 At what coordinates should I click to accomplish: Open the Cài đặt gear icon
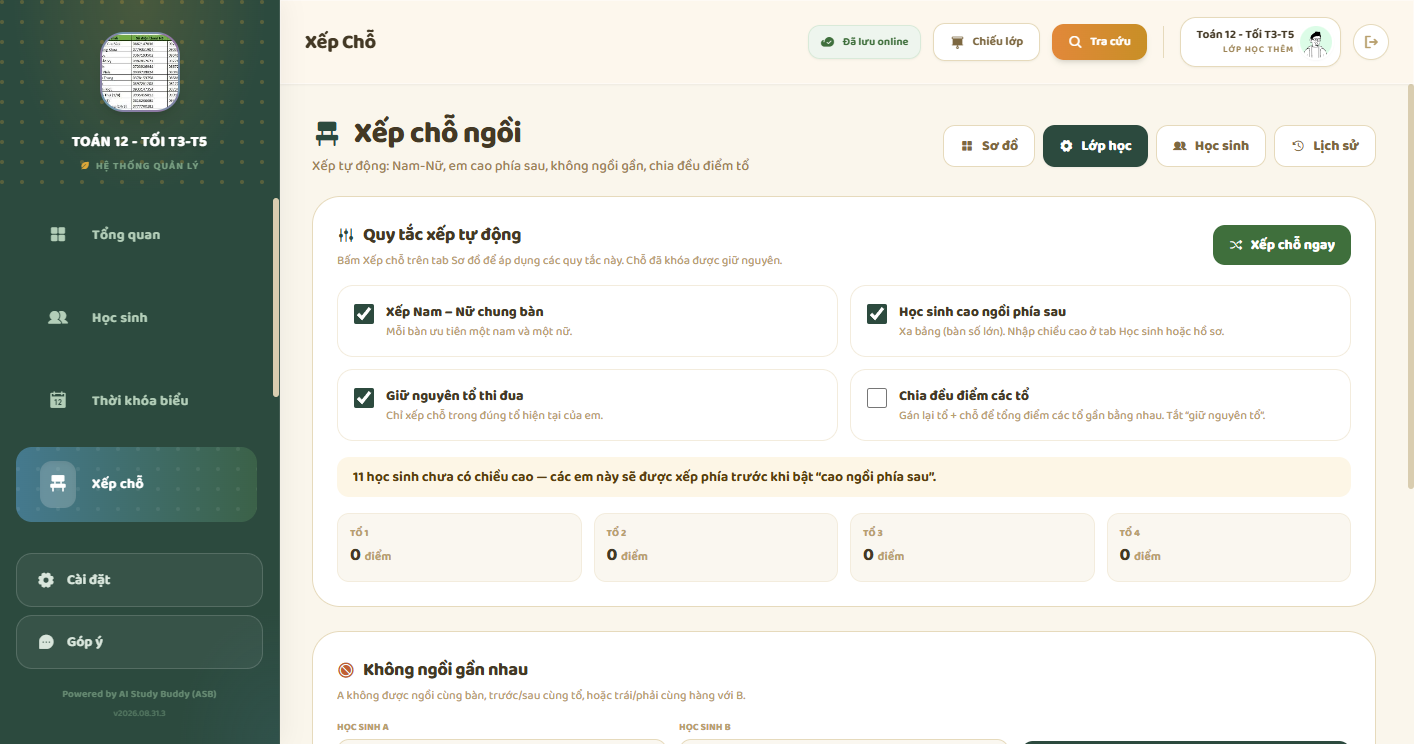[46, 580]
